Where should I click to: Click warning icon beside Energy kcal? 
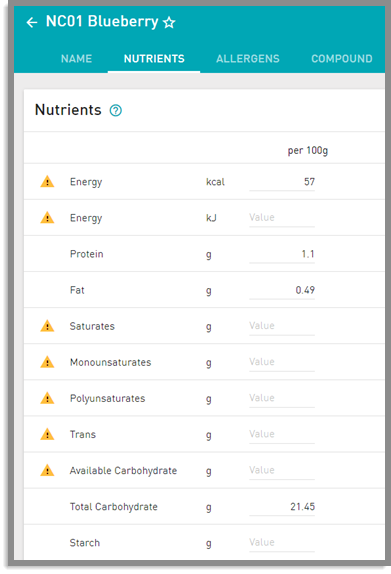(x=47, y=182)
